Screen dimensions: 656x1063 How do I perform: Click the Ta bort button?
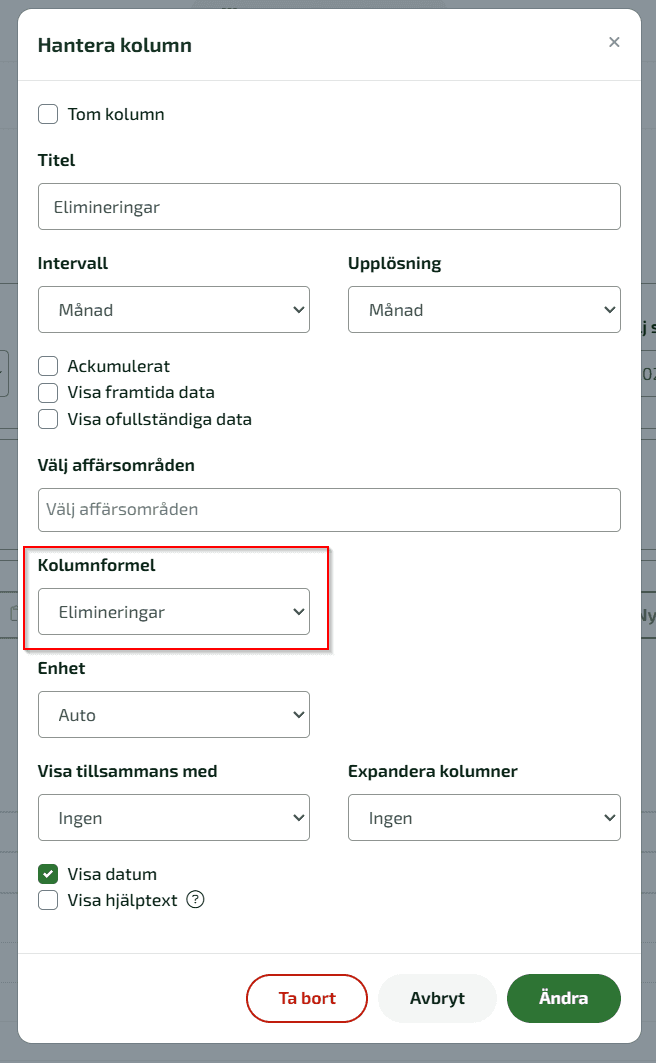pos(307,998)
